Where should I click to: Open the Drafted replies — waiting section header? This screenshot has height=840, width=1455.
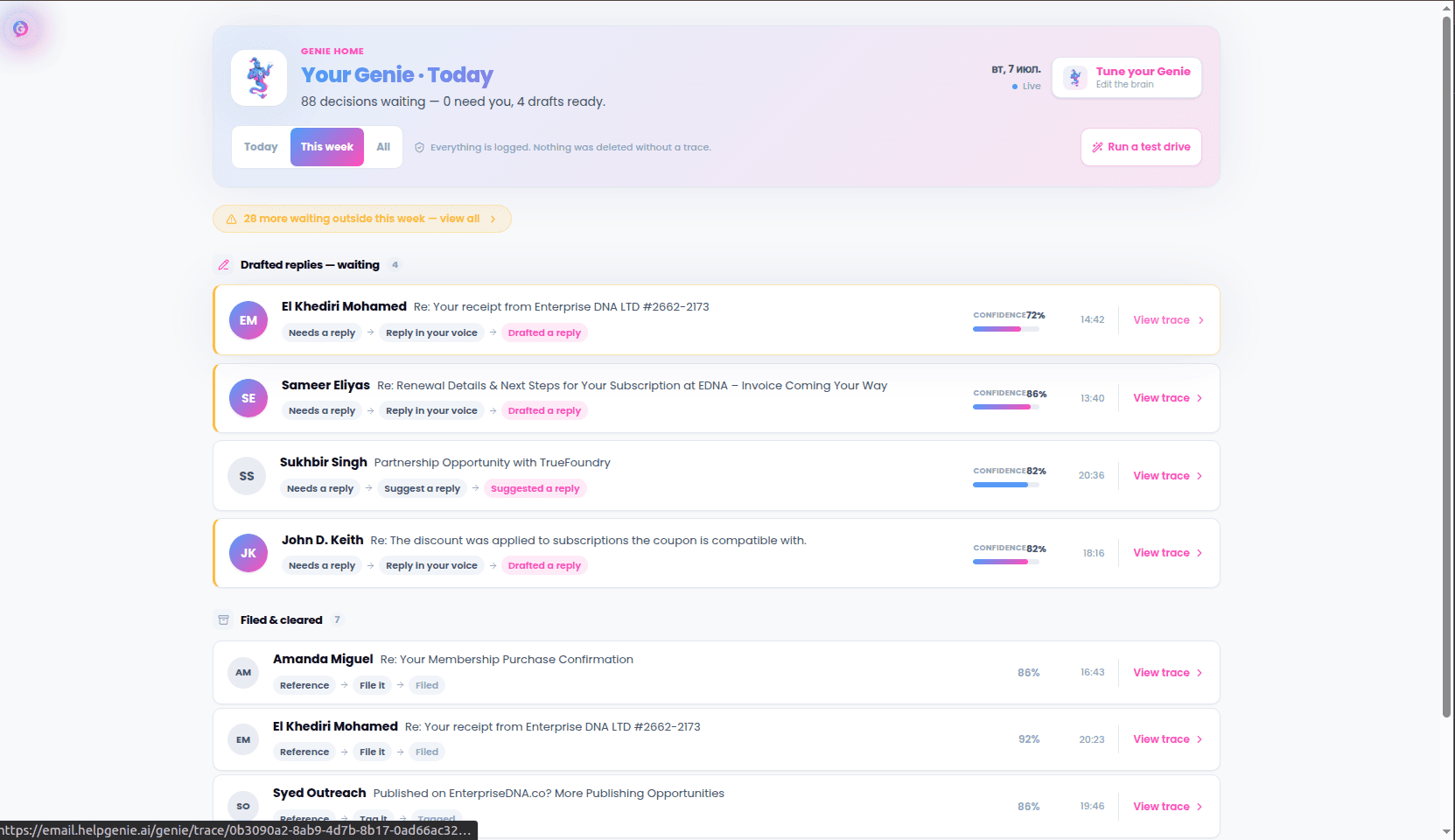[x=310, y=265]
